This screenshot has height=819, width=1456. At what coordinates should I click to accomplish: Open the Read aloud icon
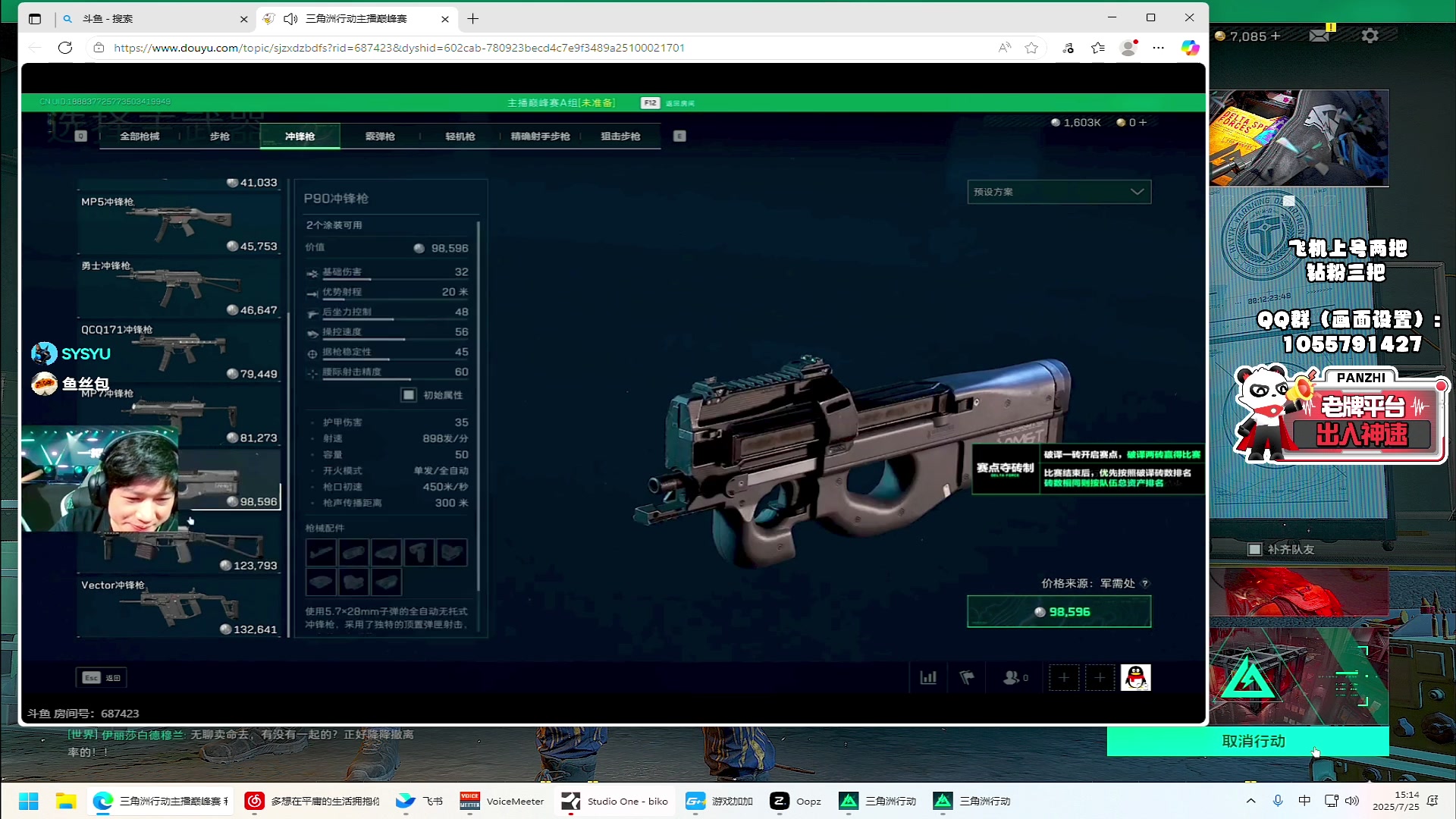[1005, 48]
